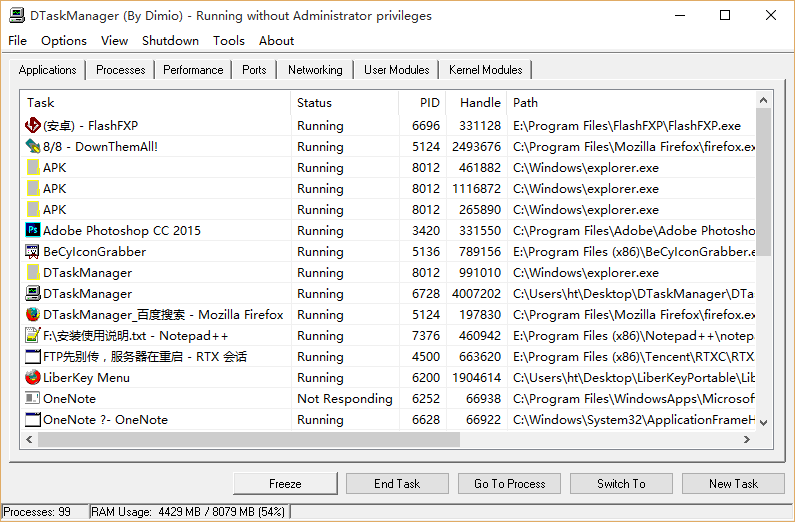Click the Go To Process button
795x522 pixels.
(x=510, y=484)
